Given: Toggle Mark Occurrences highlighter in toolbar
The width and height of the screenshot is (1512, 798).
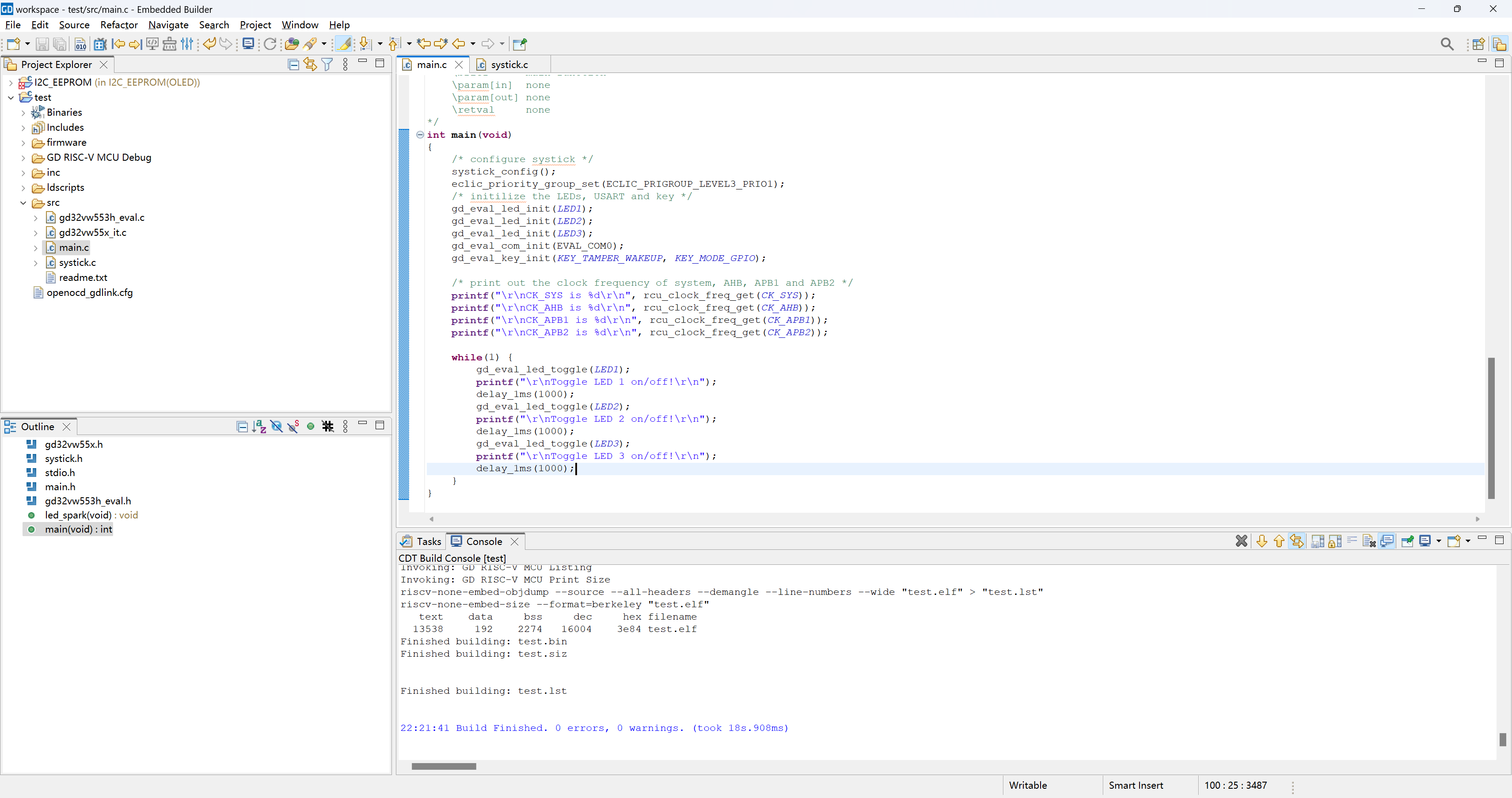Looking at the screenshot, I should coord(344,44).
